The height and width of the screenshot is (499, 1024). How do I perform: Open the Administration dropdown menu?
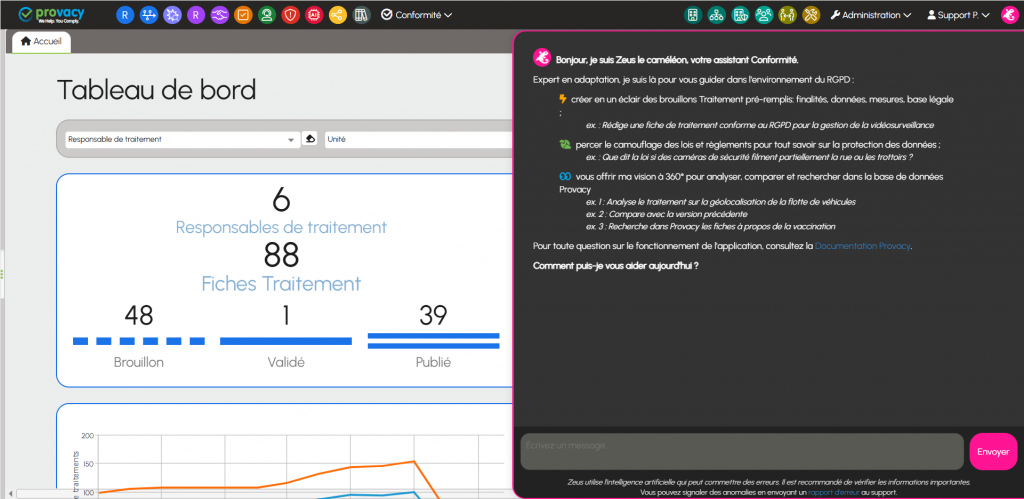[x=870, y=15]
